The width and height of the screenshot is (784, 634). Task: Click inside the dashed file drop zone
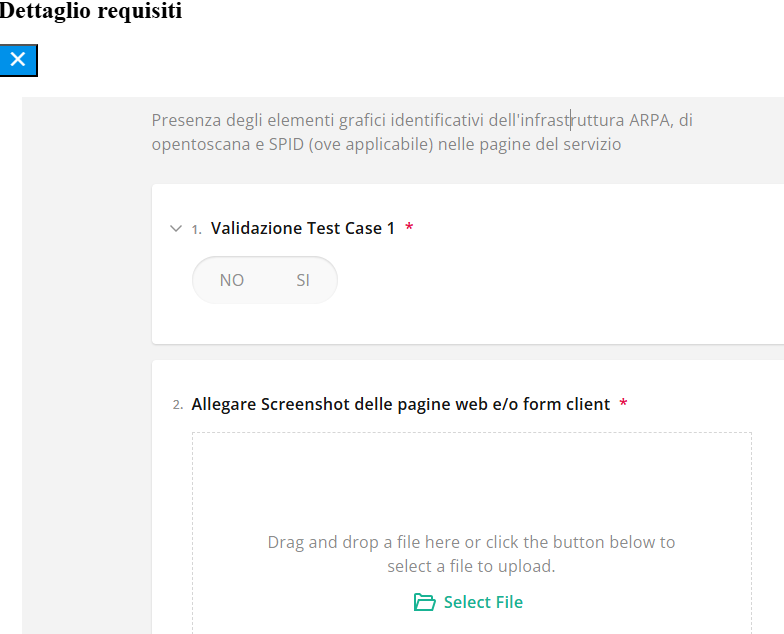coord(471,480)
